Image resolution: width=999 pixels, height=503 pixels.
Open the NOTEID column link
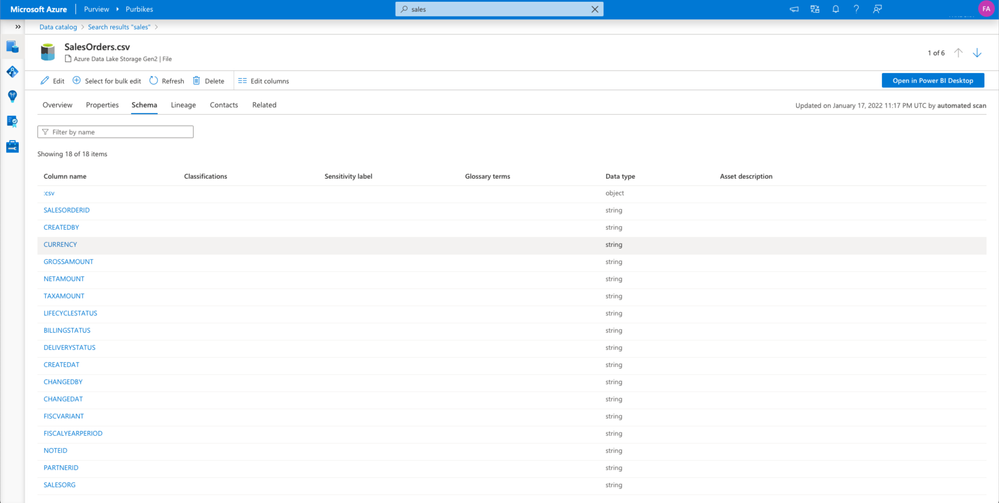tap(55, 451)
